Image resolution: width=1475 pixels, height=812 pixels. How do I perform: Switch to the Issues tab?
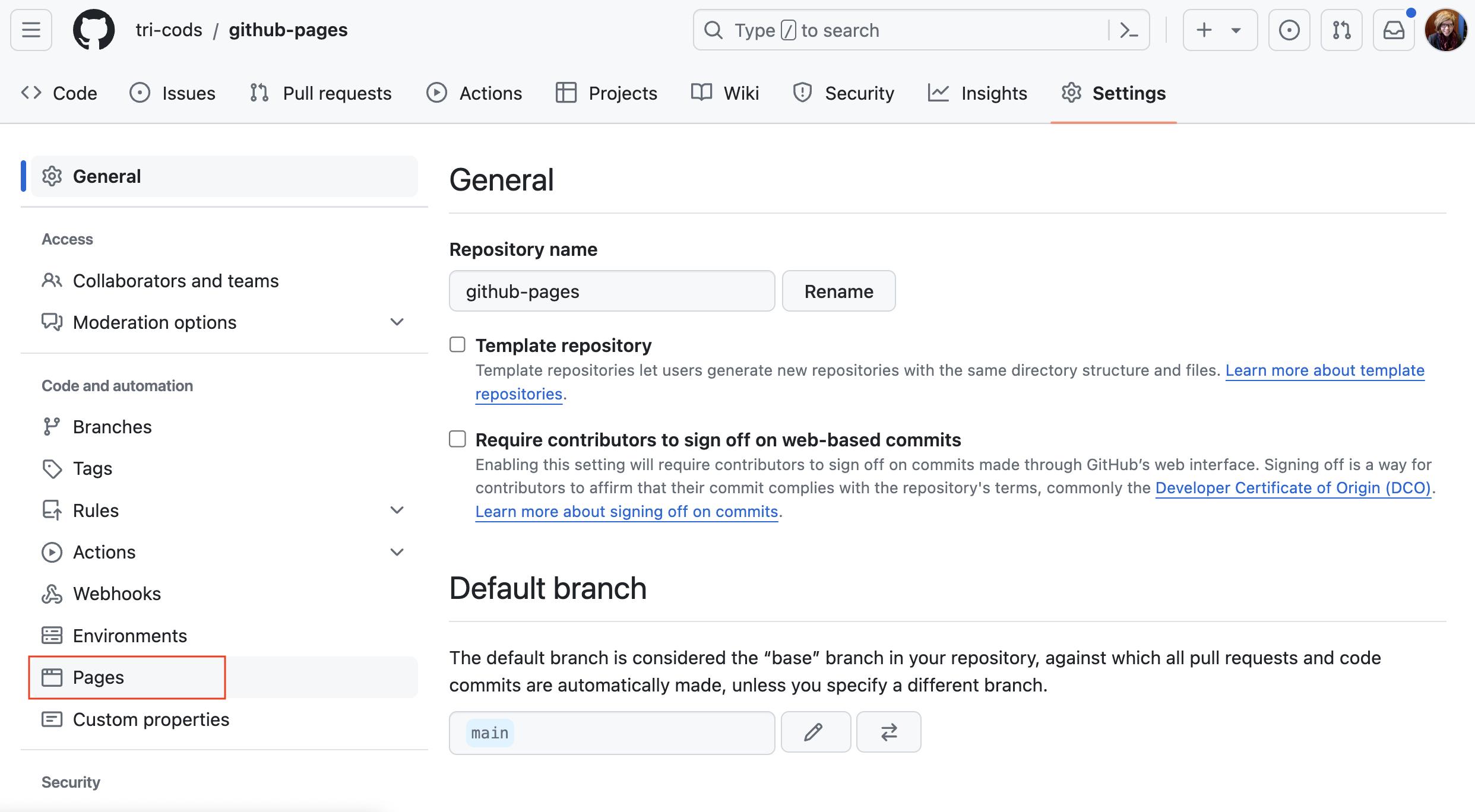pyautogui.click(x=172, y=93)
